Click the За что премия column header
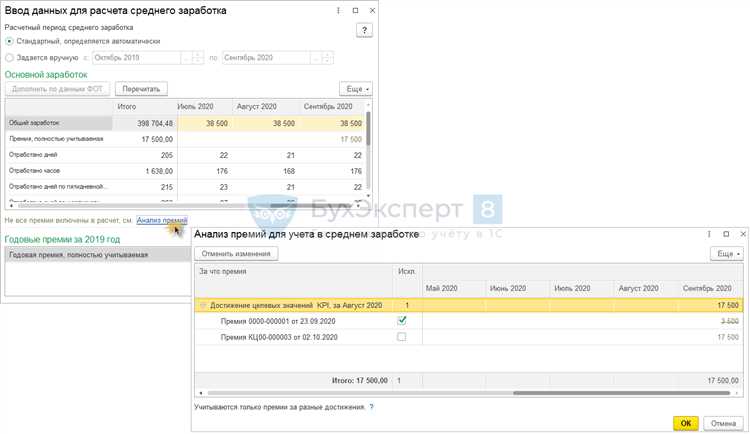 294,279
